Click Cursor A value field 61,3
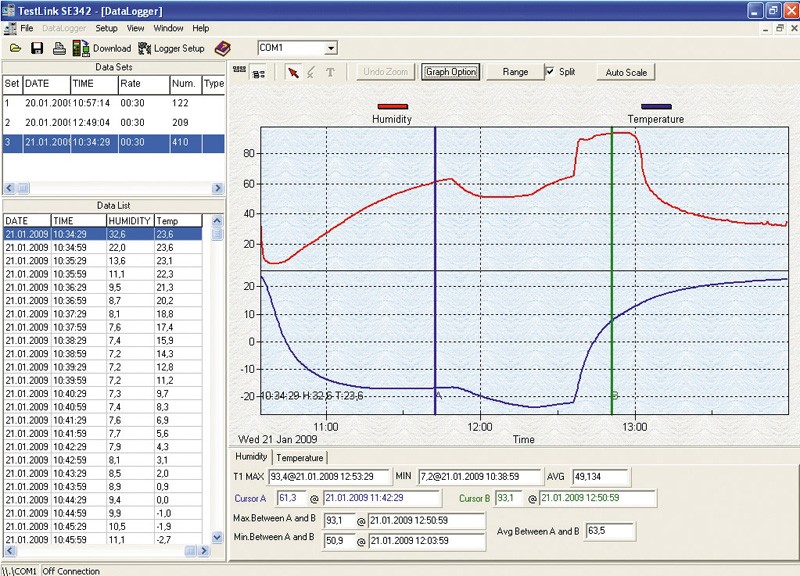Viewport: 800px width, 576px height. coord(291,498)
